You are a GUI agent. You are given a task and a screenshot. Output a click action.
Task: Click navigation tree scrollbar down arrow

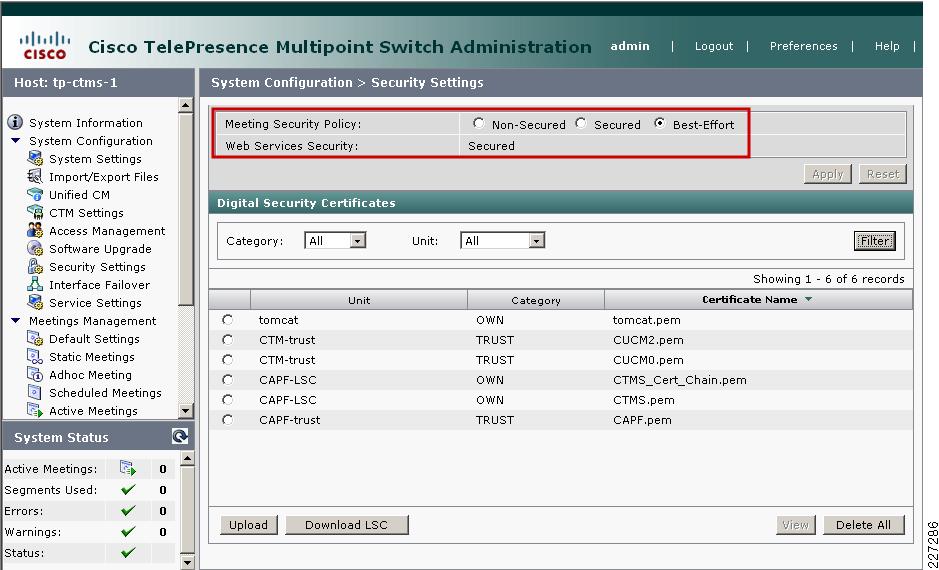pyautogui.click(x=186, y=411)
